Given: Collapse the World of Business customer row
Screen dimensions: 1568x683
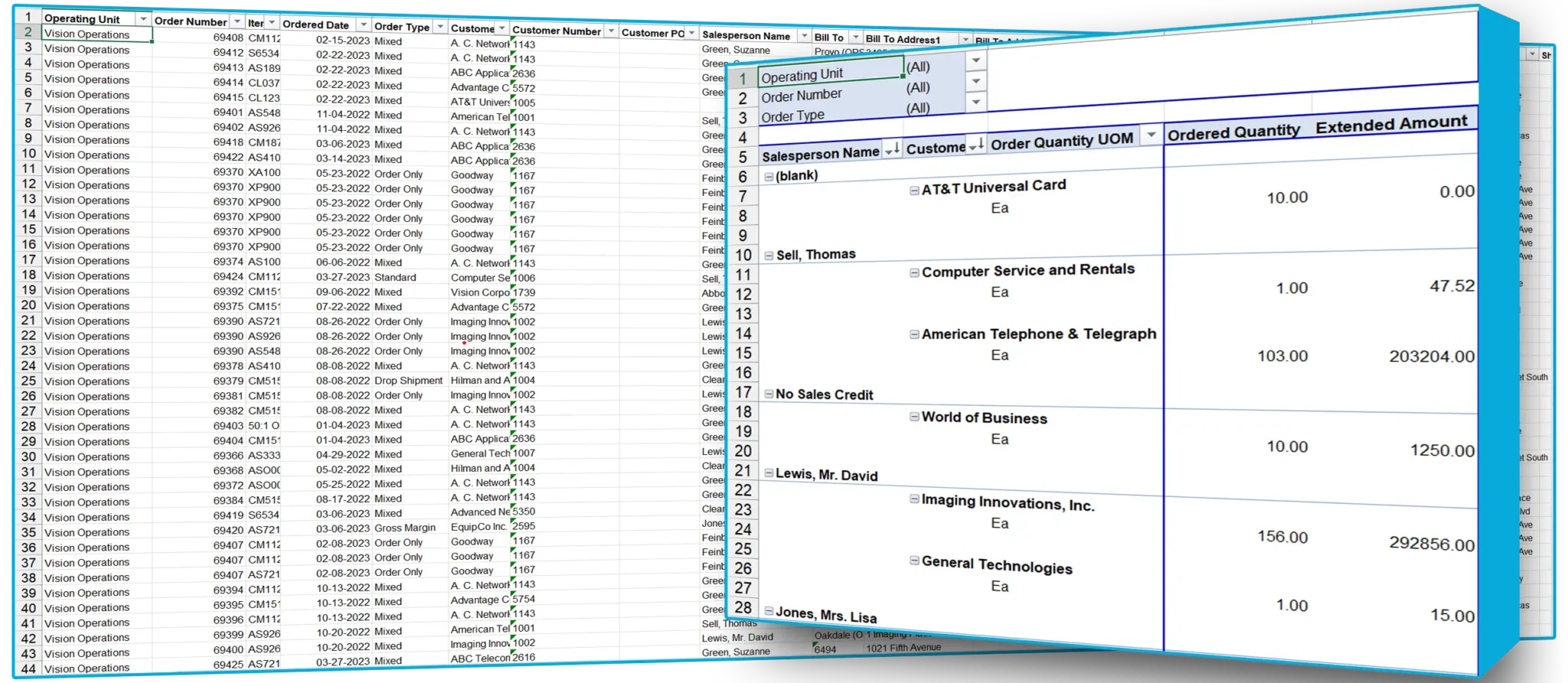Looking at the screenshot, I should pos(914,417).
